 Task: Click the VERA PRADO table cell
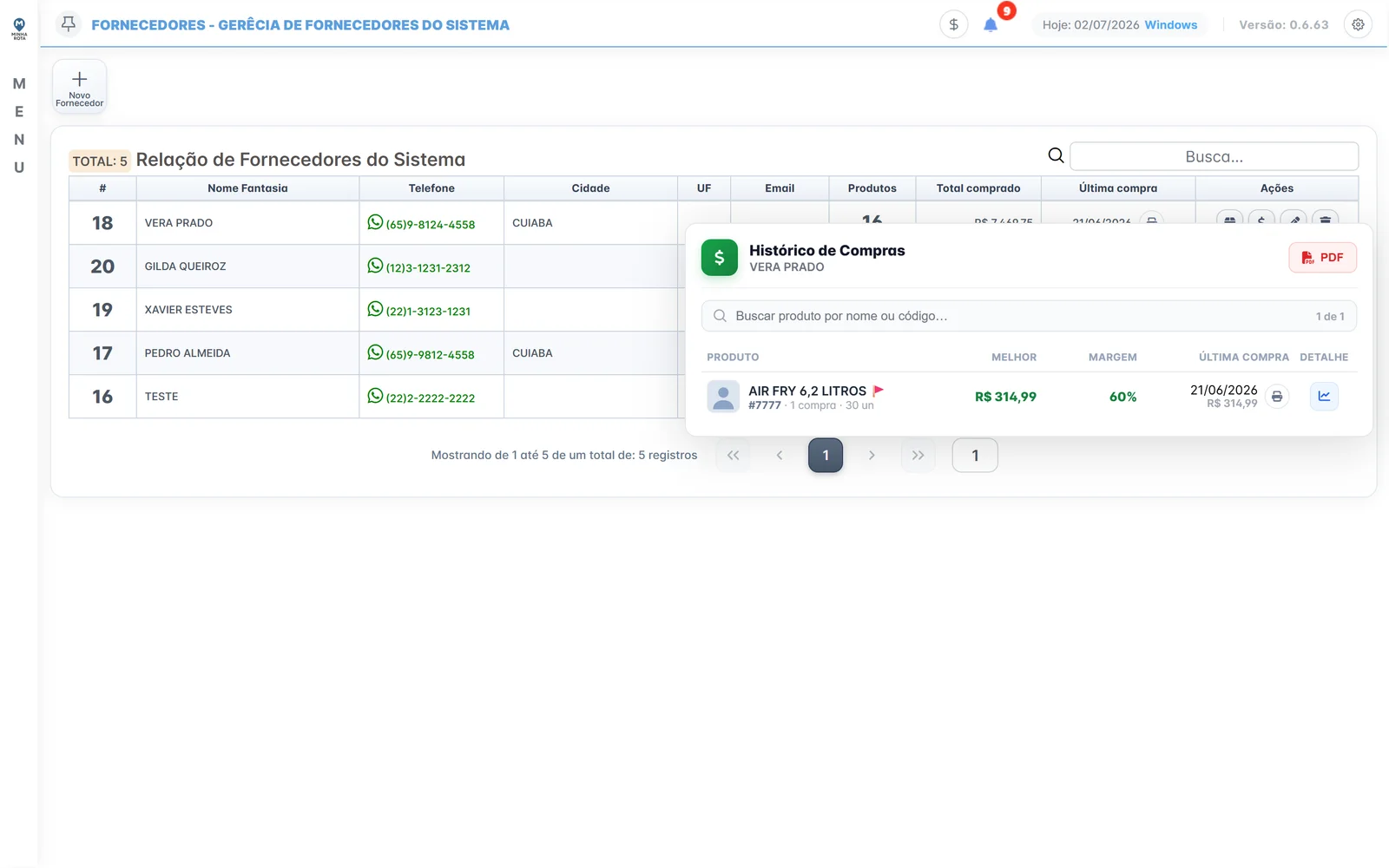point(247,223)
